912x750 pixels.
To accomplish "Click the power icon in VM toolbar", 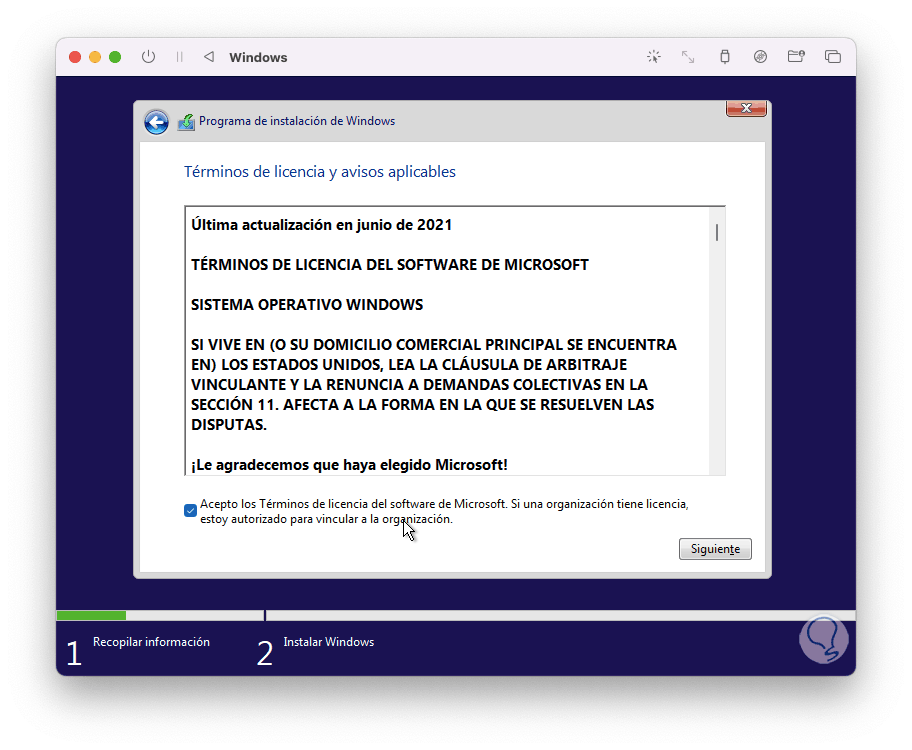I will click(x=148, y=57).
